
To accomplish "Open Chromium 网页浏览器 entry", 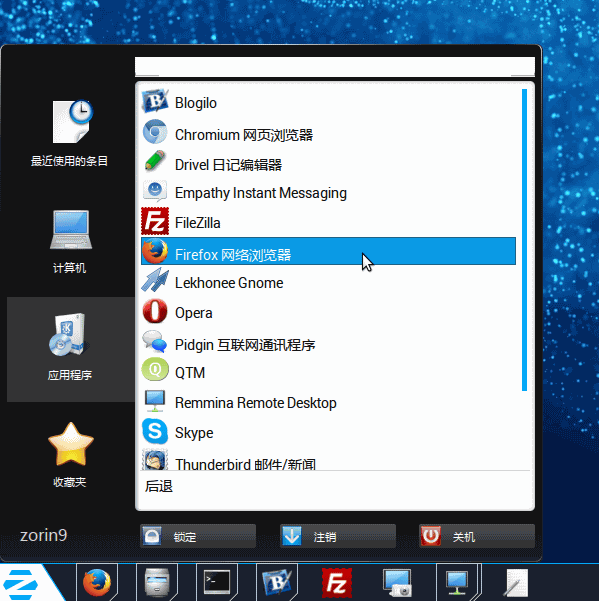I will 328,134.
